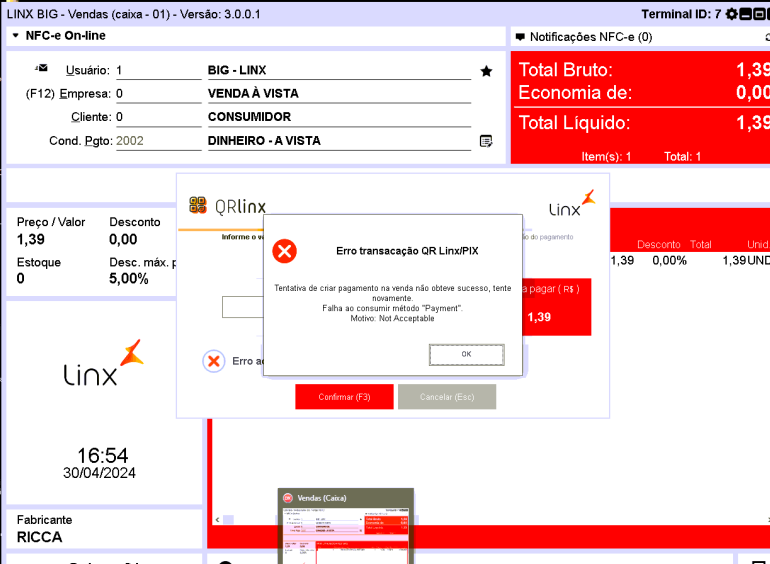Click the minimize window button in title bar
This screenshot has height=564, width=770.
tap(745, 14)
